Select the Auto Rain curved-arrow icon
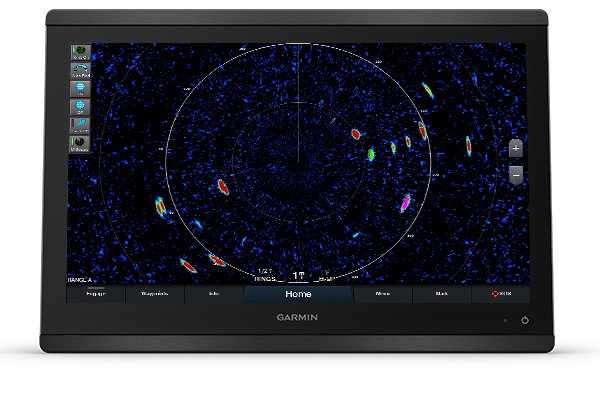Screen dimensions: 600x400 coord(80,70)
